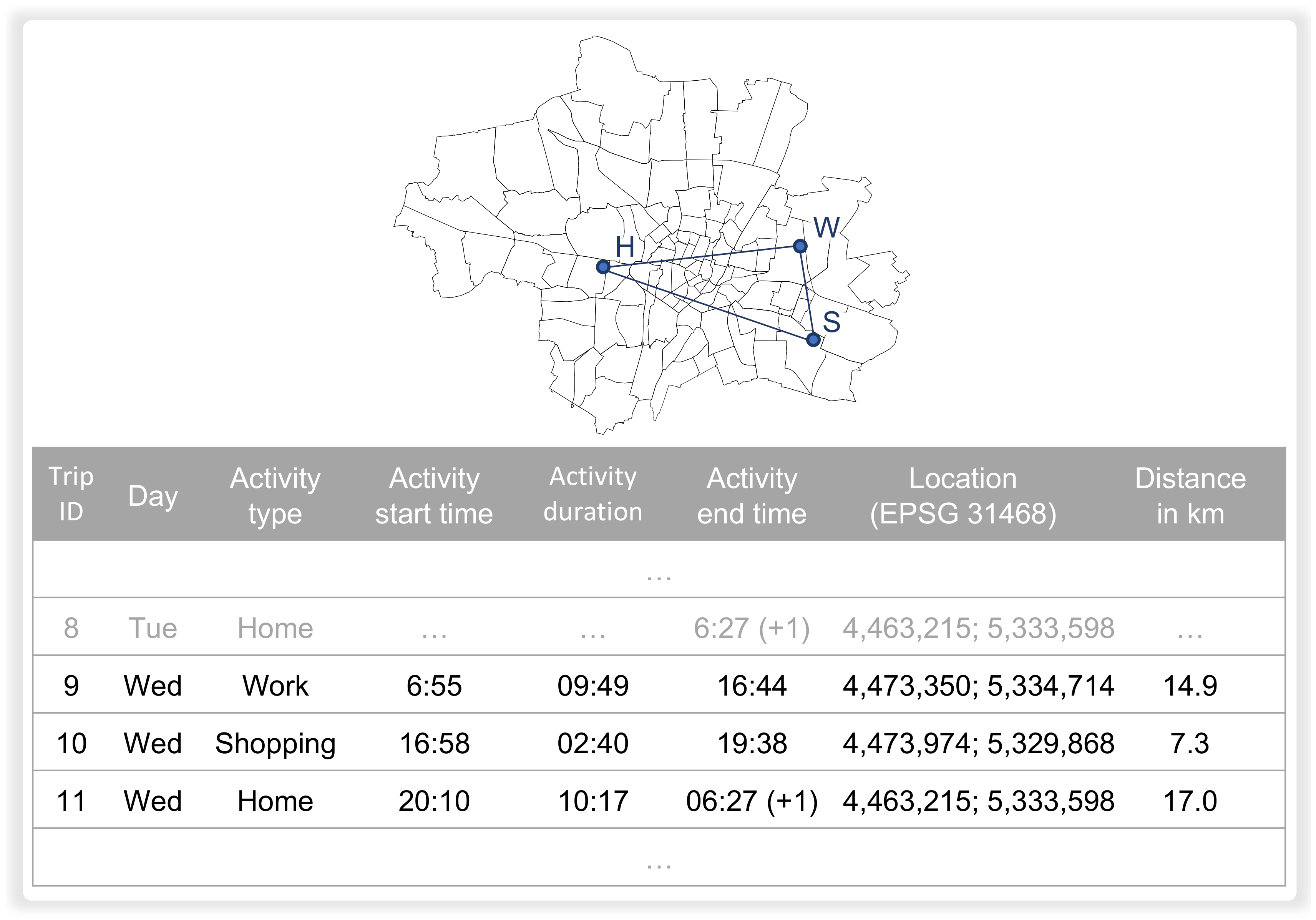The width and height of the screenshot is (1316, 920).
Task: Select the Shopping activity cell in trip 10
Action: [275, 744]
